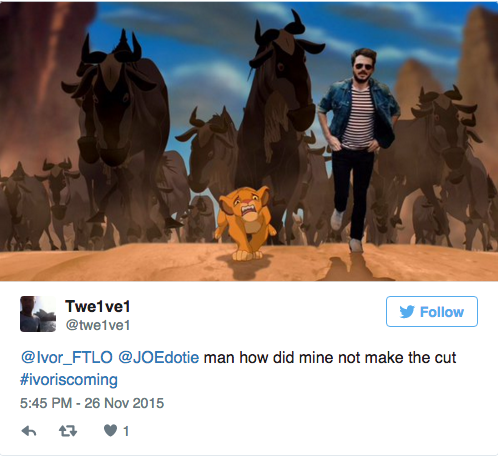This screenshot has height=457, width=498.
Task: Open the 5:45 PM - 26 Nov 2015 timestamp
Action: [x=92, y=403]
